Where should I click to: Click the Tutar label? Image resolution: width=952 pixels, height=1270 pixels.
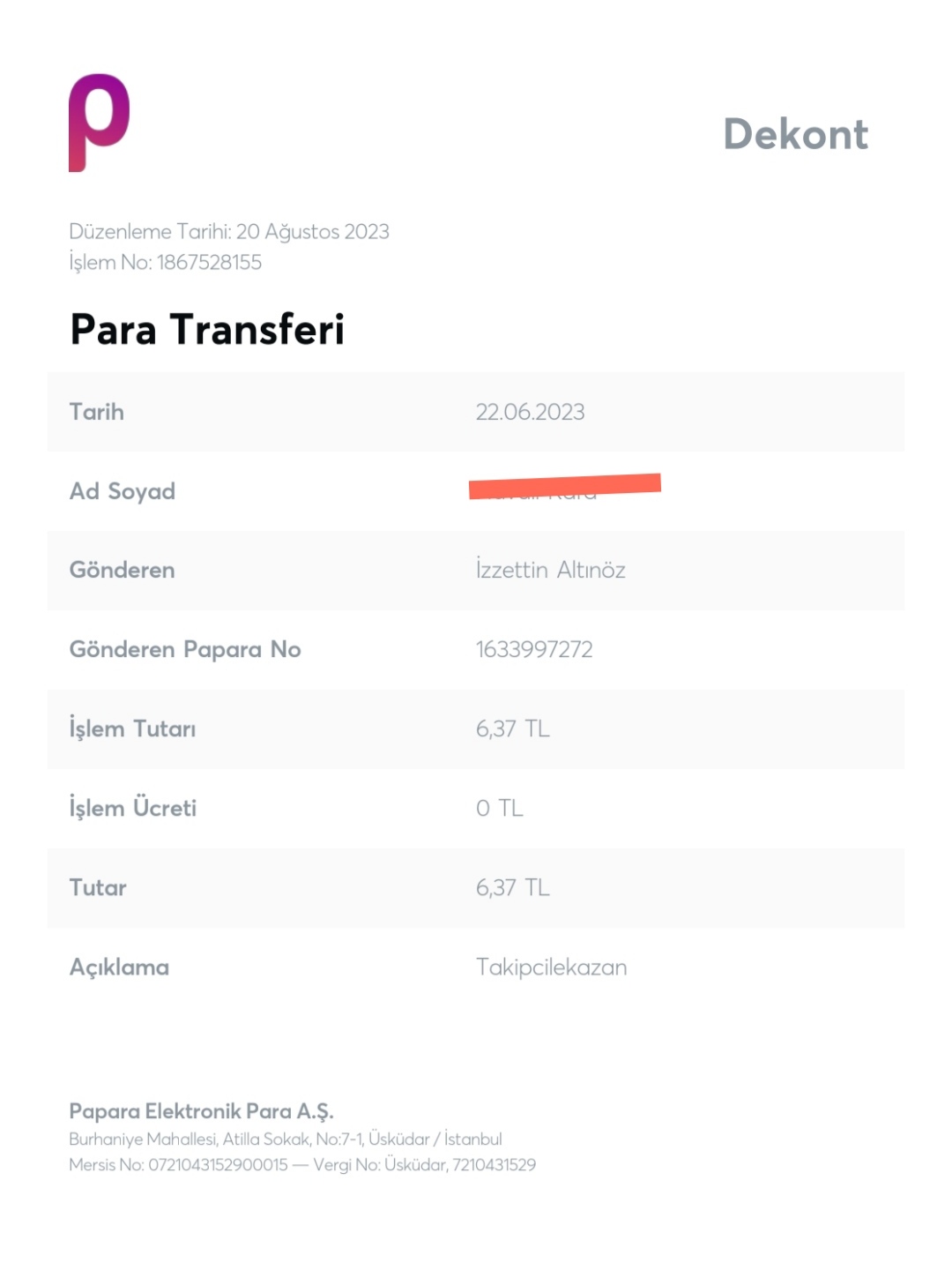coord(98,888)
